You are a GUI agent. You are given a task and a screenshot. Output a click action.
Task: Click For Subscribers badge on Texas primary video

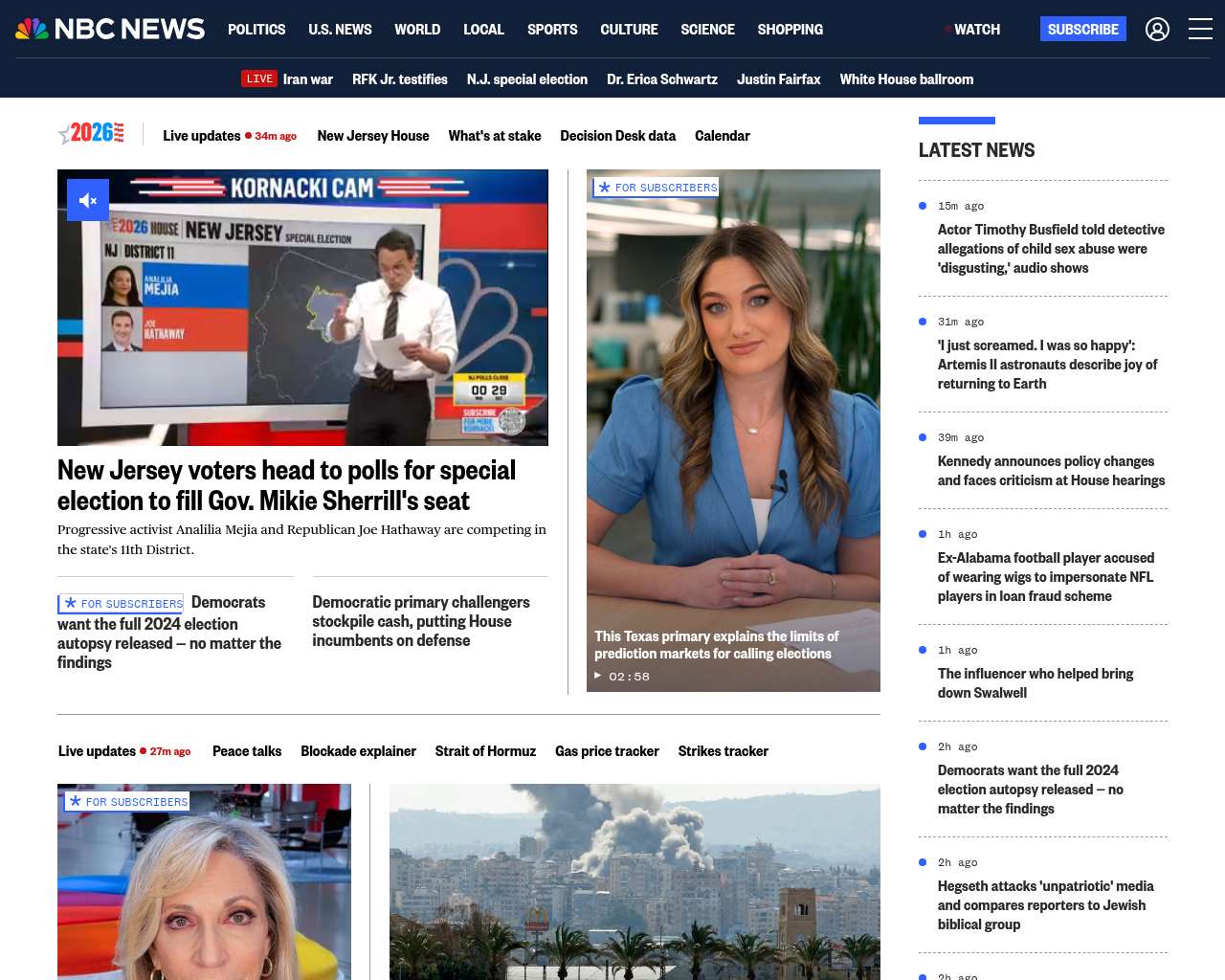[x=657, y=188]
